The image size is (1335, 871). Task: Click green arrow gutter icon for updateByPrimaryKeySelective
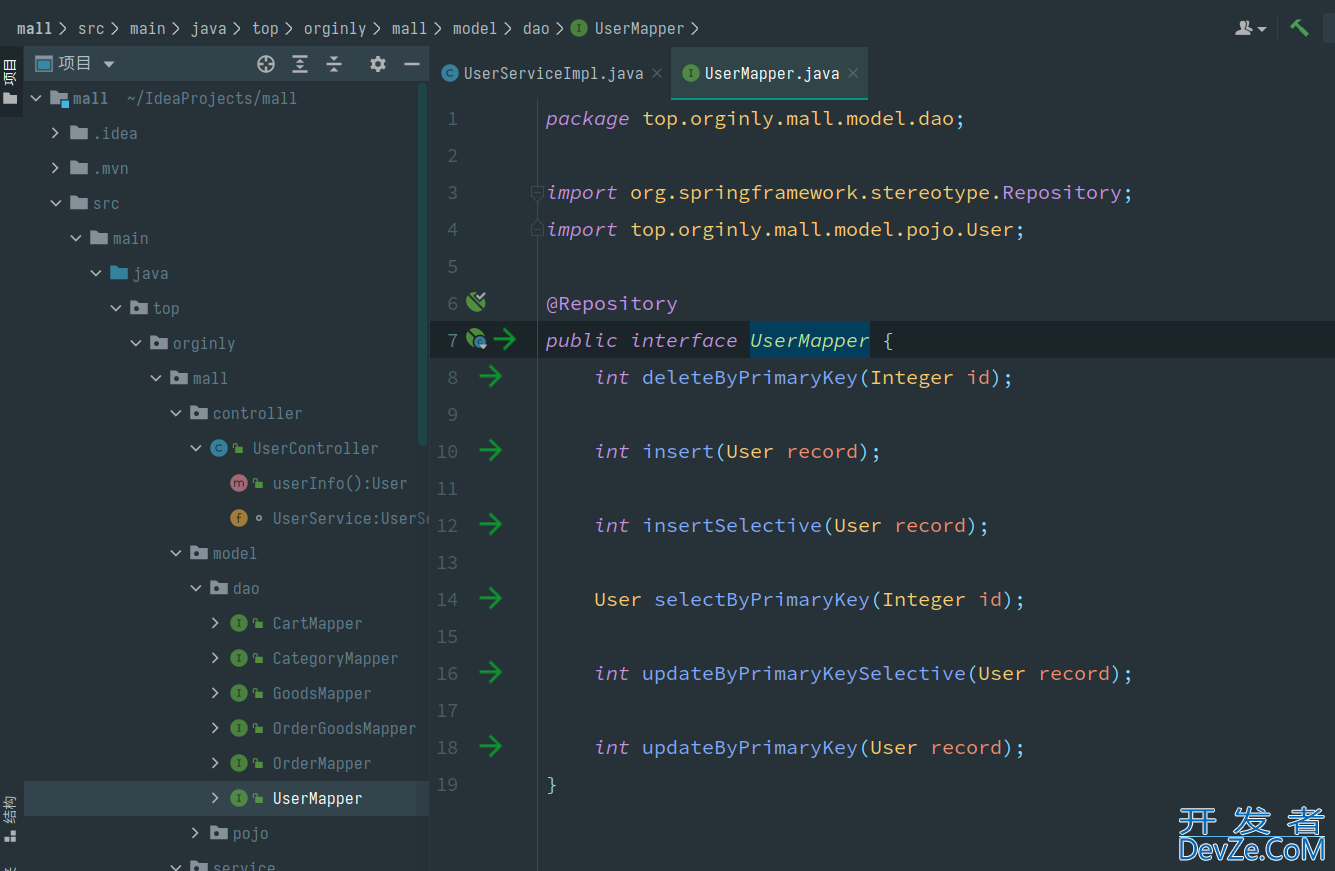pyautogui.click(x=490, y=673)
